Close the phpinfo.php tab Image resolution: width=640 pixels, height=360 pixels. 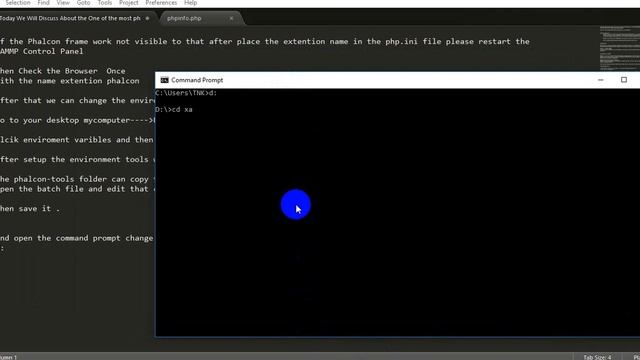[231, 18]
